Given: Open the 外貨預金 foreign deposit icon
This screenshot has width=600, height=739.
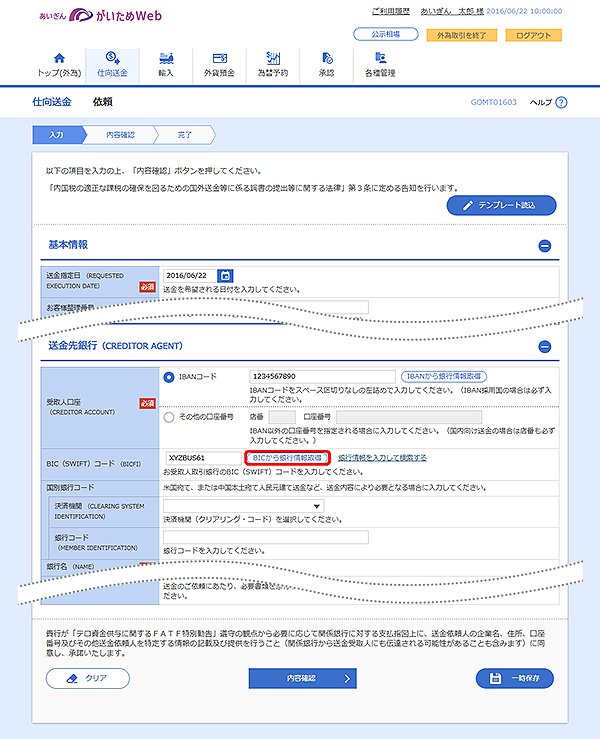Looking at the screenshot, I should tap(220, 58).
